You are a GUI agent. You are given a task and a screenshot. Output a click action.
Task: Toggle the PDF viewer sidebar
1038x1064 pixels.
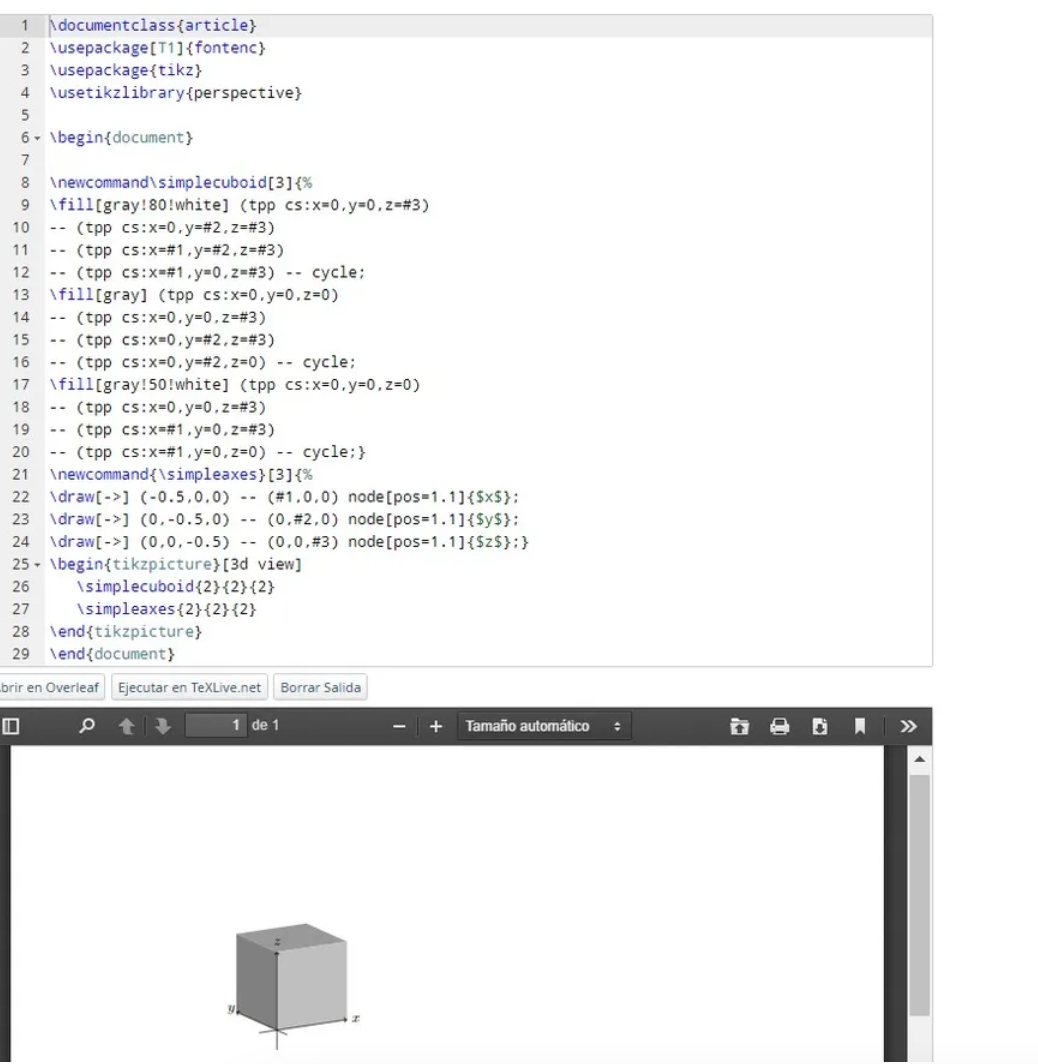pyautogui.click(x=10, y=726)
